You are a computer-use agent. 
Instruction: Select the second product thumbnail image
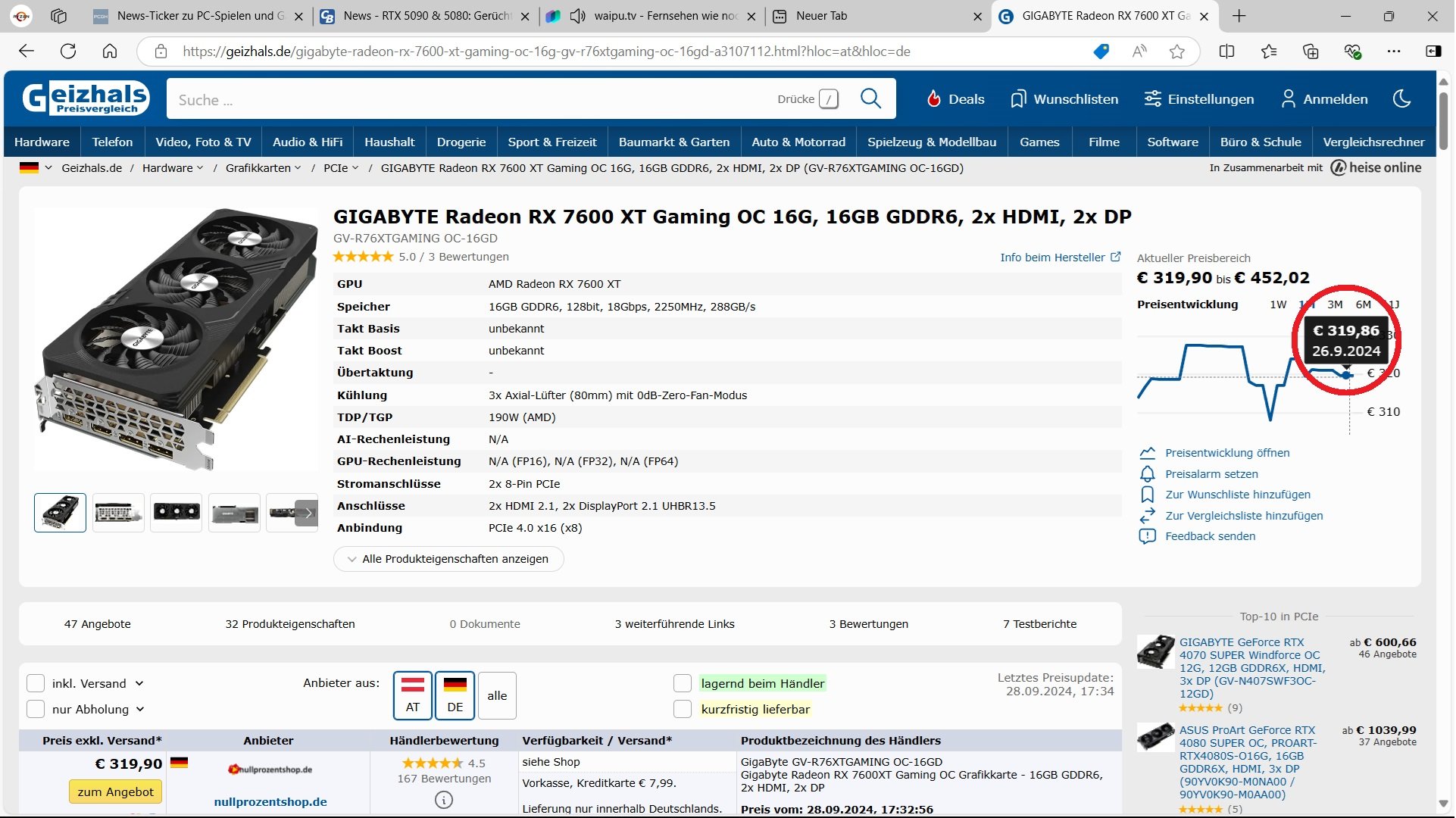(x=118, y=513)
